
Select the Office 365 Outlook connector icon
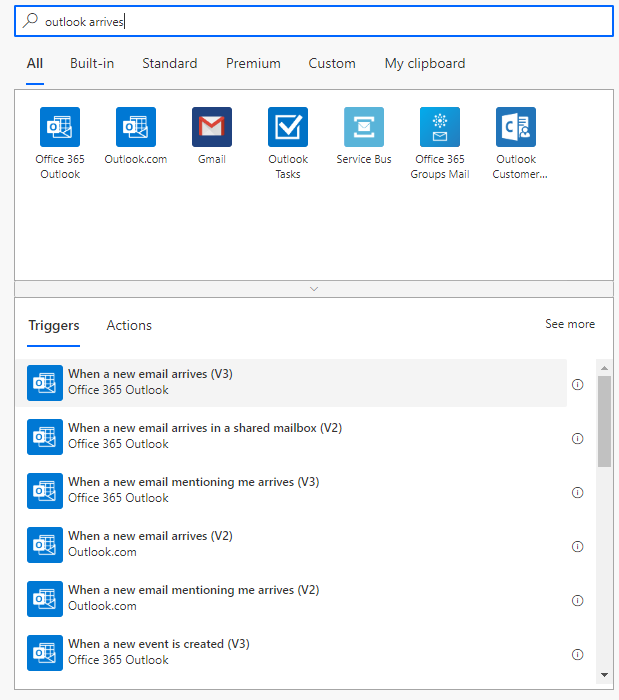(60, 127)
